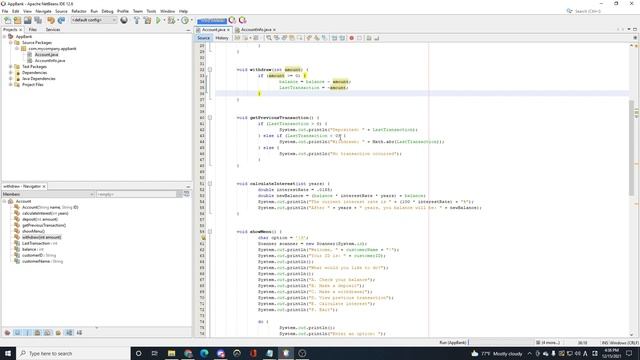
Task: Click the Clean and Build icon
Action: tap(147, 20)
